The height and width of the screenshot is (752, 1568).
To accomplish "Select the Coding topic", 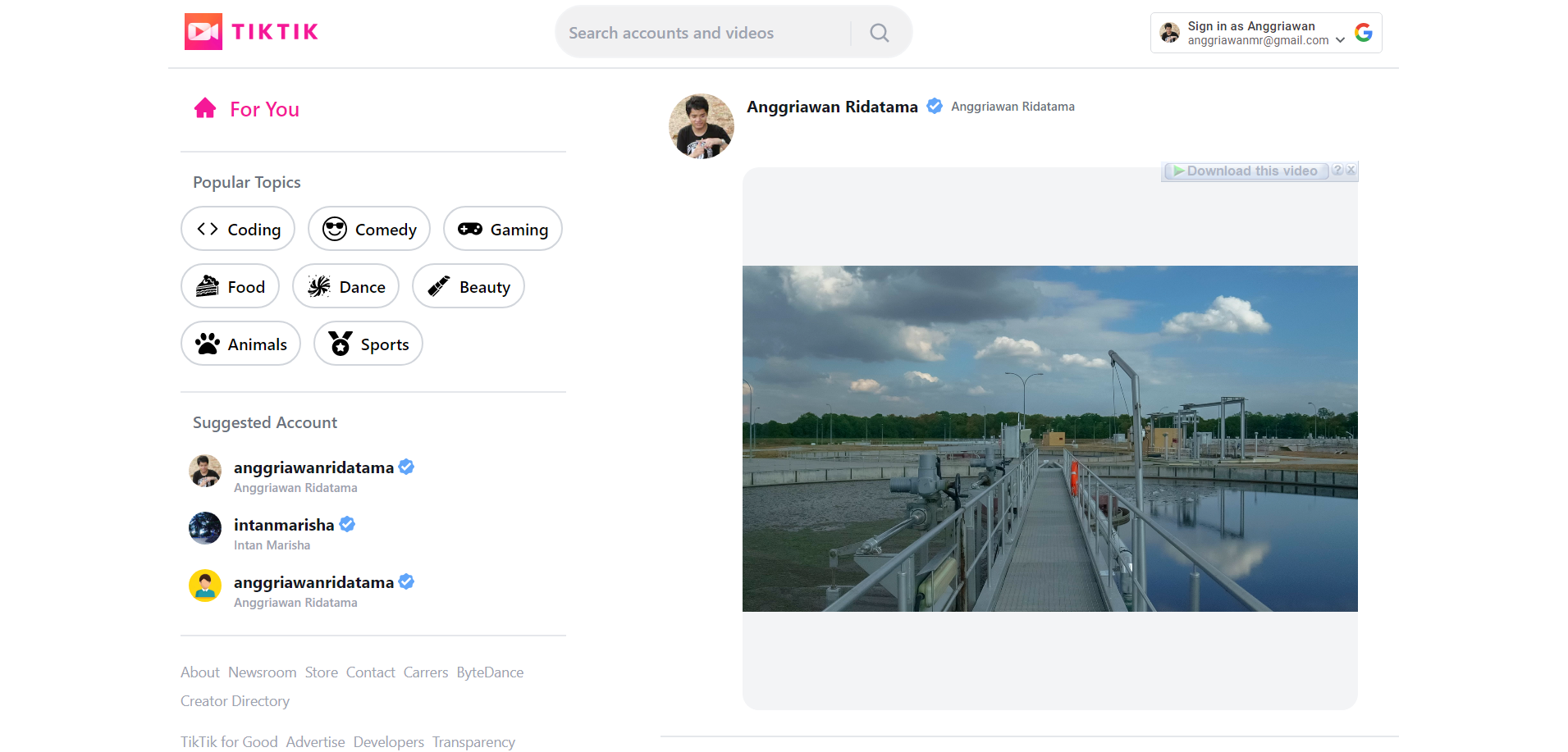I will [x=238, y=229].
